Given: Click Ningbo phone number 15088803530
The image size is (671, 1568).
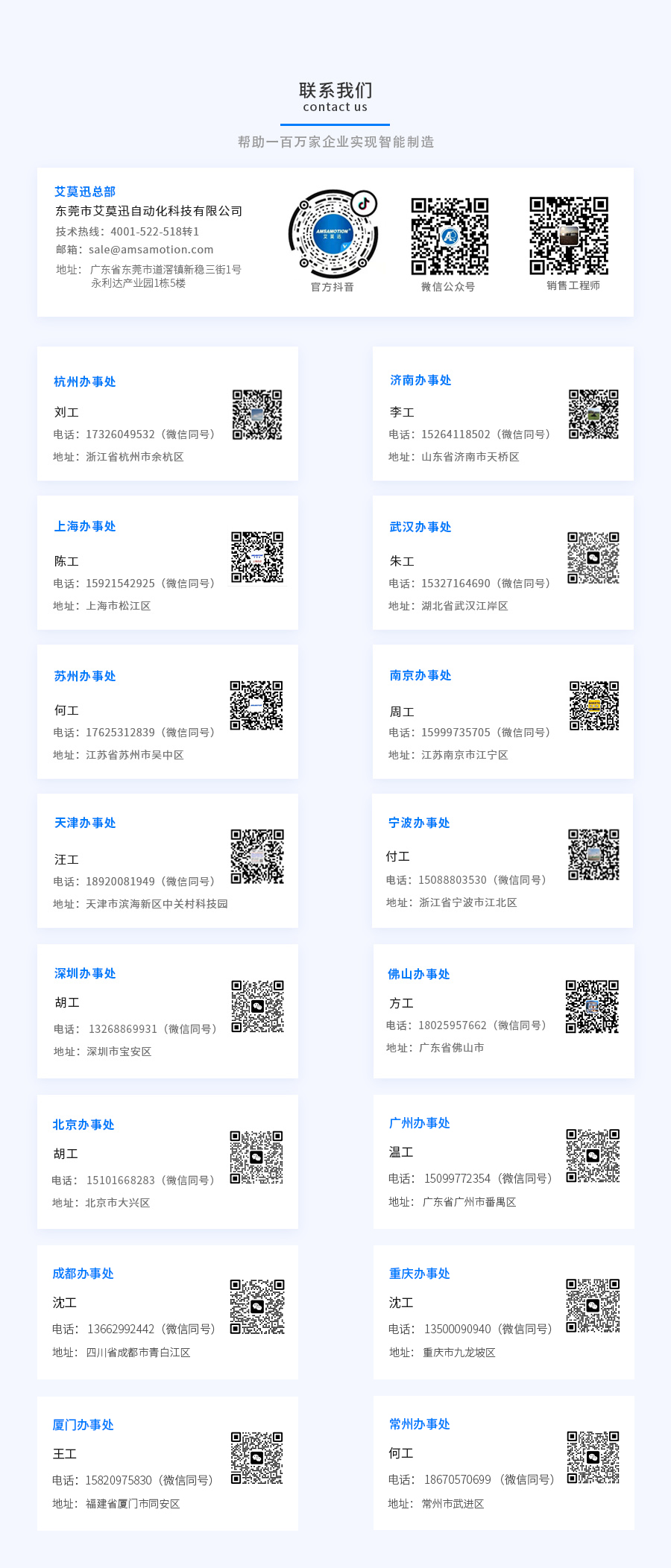Looking at the screenshot, I should pos(453,880).
